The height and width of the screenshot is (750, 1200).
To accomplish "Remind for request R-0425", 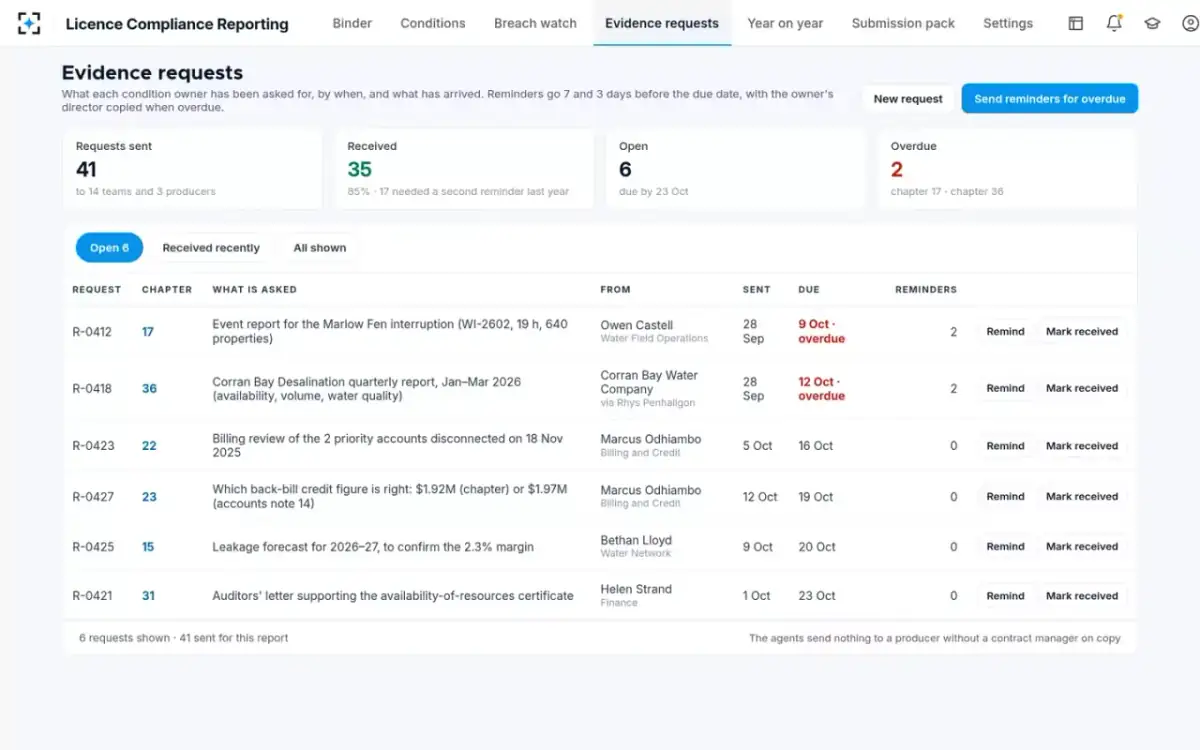I will pos(1005,547).
